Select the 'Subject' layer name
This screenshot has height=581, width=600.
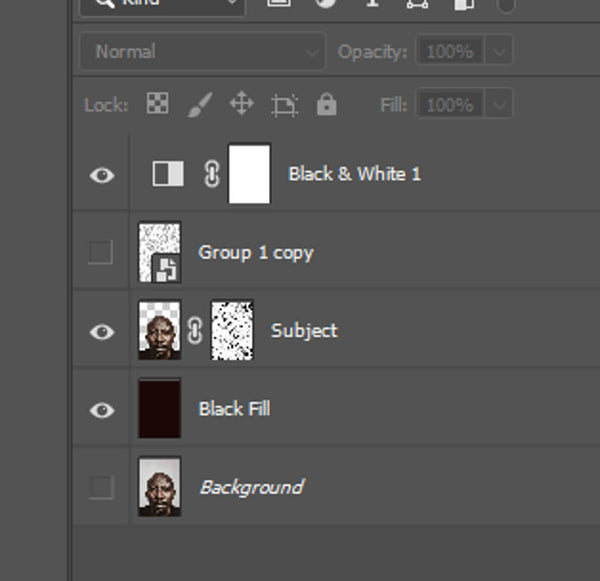[304, 331]
